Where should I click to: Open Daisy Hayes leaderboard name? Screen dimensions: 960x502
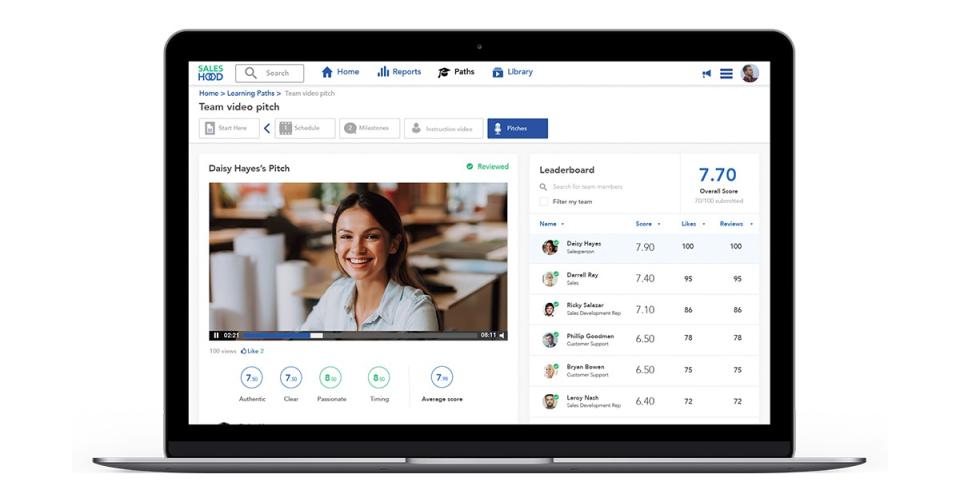click(583, 243)
